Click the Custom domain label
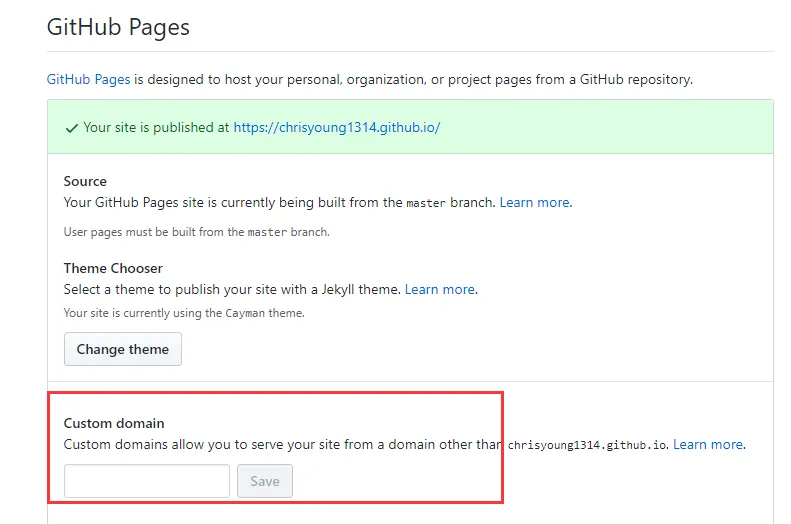Screen dimensions: 791x524 (114, 423)
